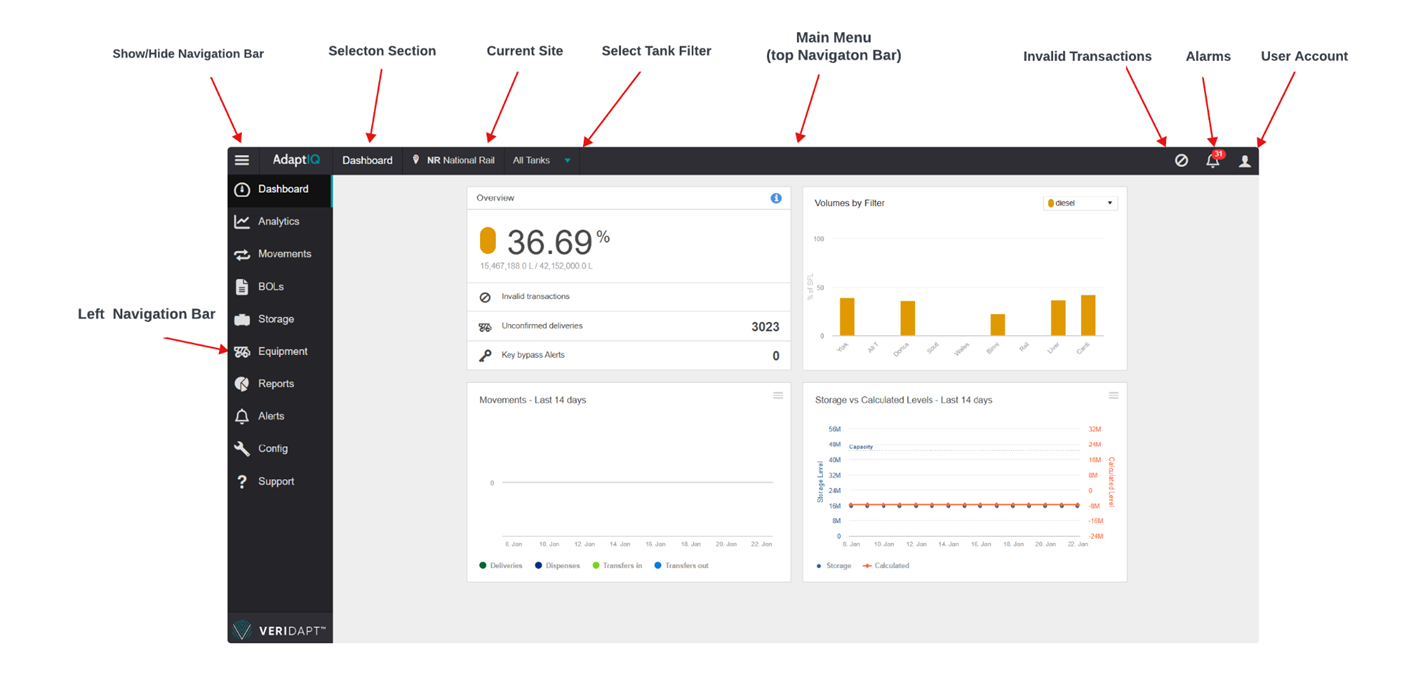The image size is (1418, 674).
Task: Toggle Transfers out series in legend
Action: (x=682, y=566)
